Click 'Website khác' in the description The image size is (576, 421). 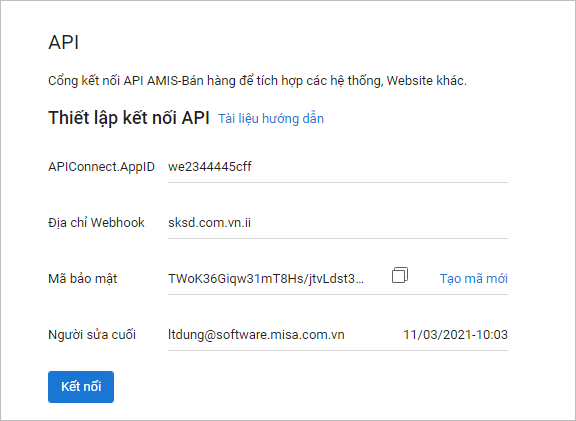pyautogui.click(x=426, y=80)
